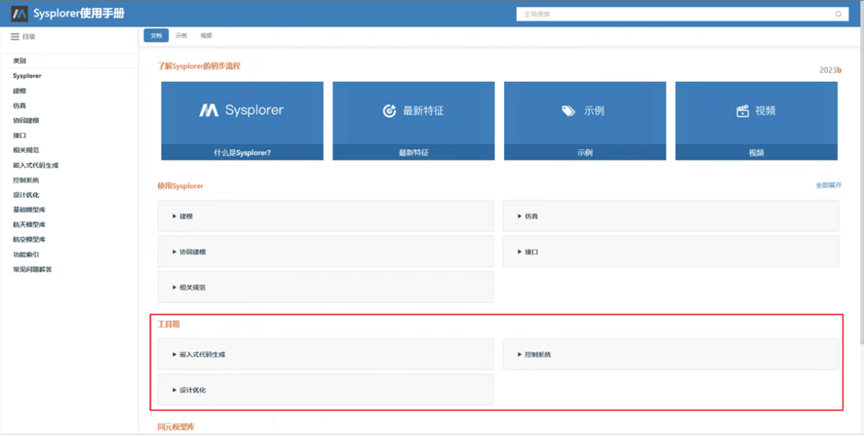The height and width of the screenshot is (436, 864).
Task: Switch to the 示例 tab
Action: (x=181, y=35)
